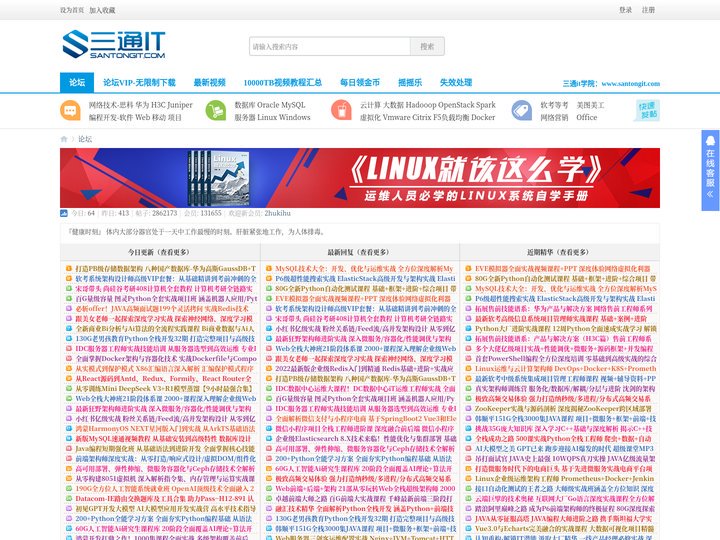Expand the 在线客服 double-chevron arrow
The image size is (720, 540).
point(710,194)
